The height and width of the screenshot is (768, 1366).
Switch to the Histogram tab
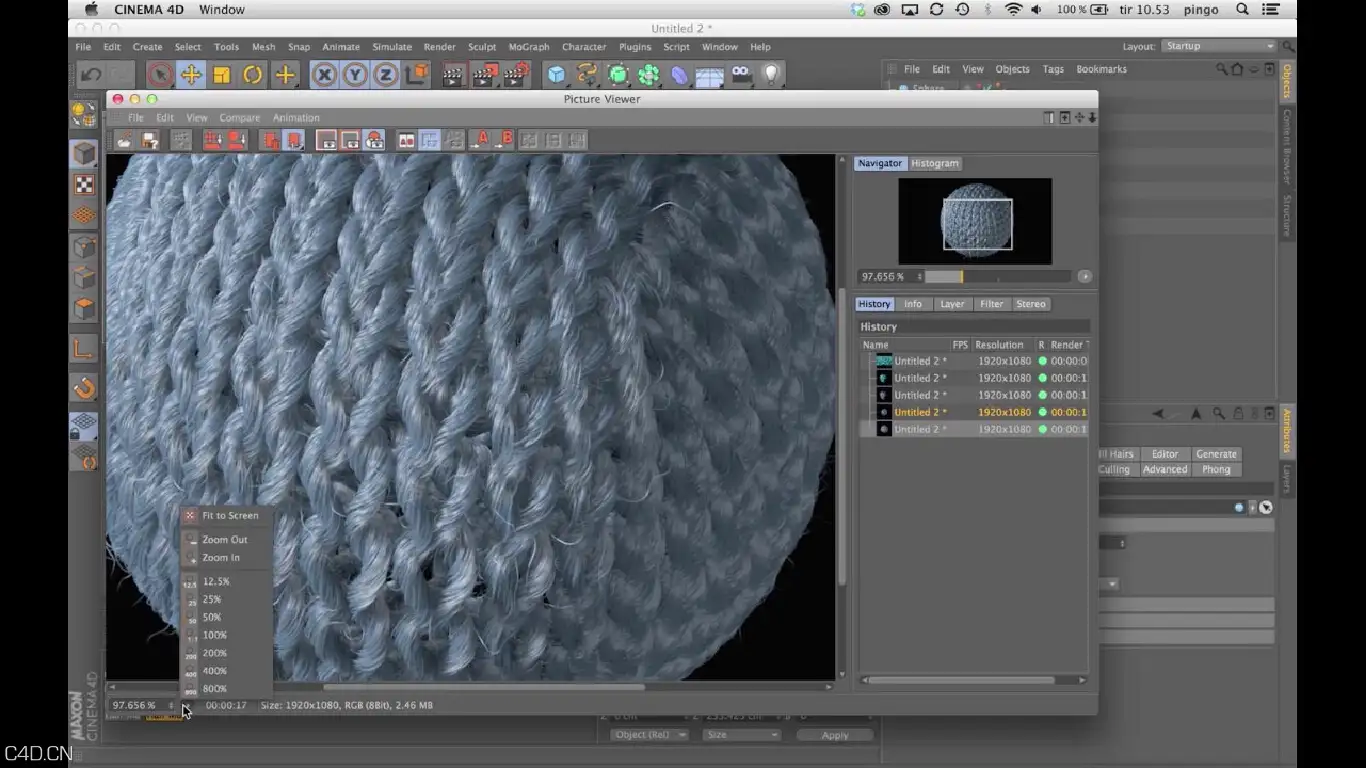pos(935,163)
